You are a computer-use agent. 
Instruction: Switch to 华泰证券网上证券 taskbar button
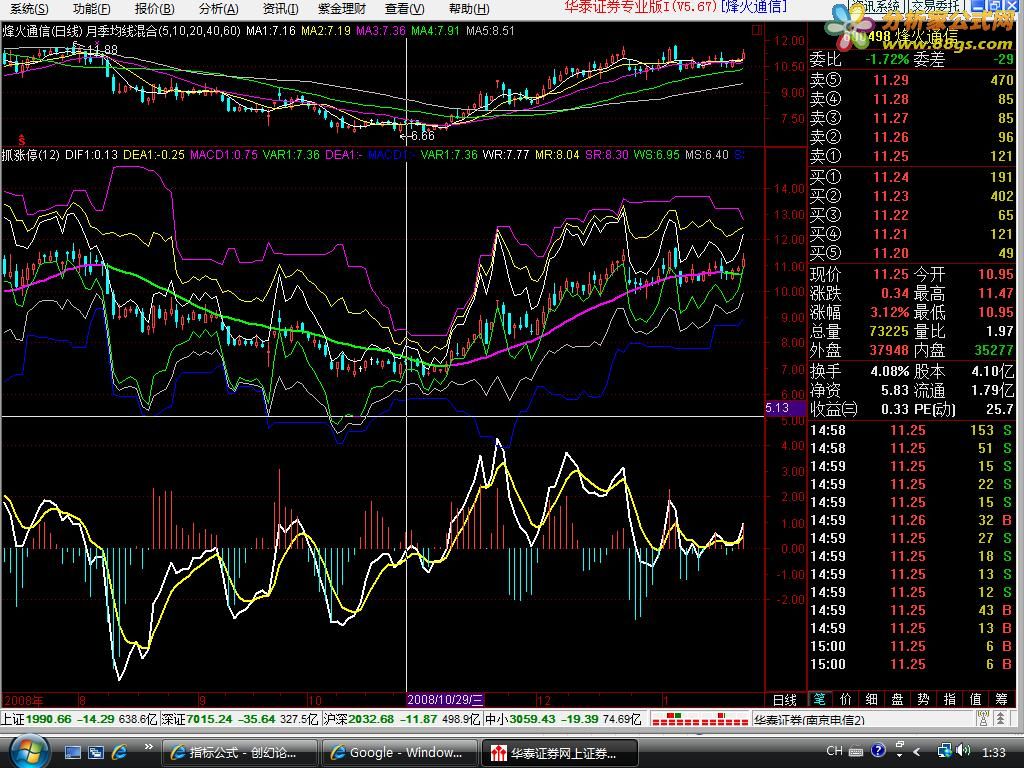pos(559,752)
